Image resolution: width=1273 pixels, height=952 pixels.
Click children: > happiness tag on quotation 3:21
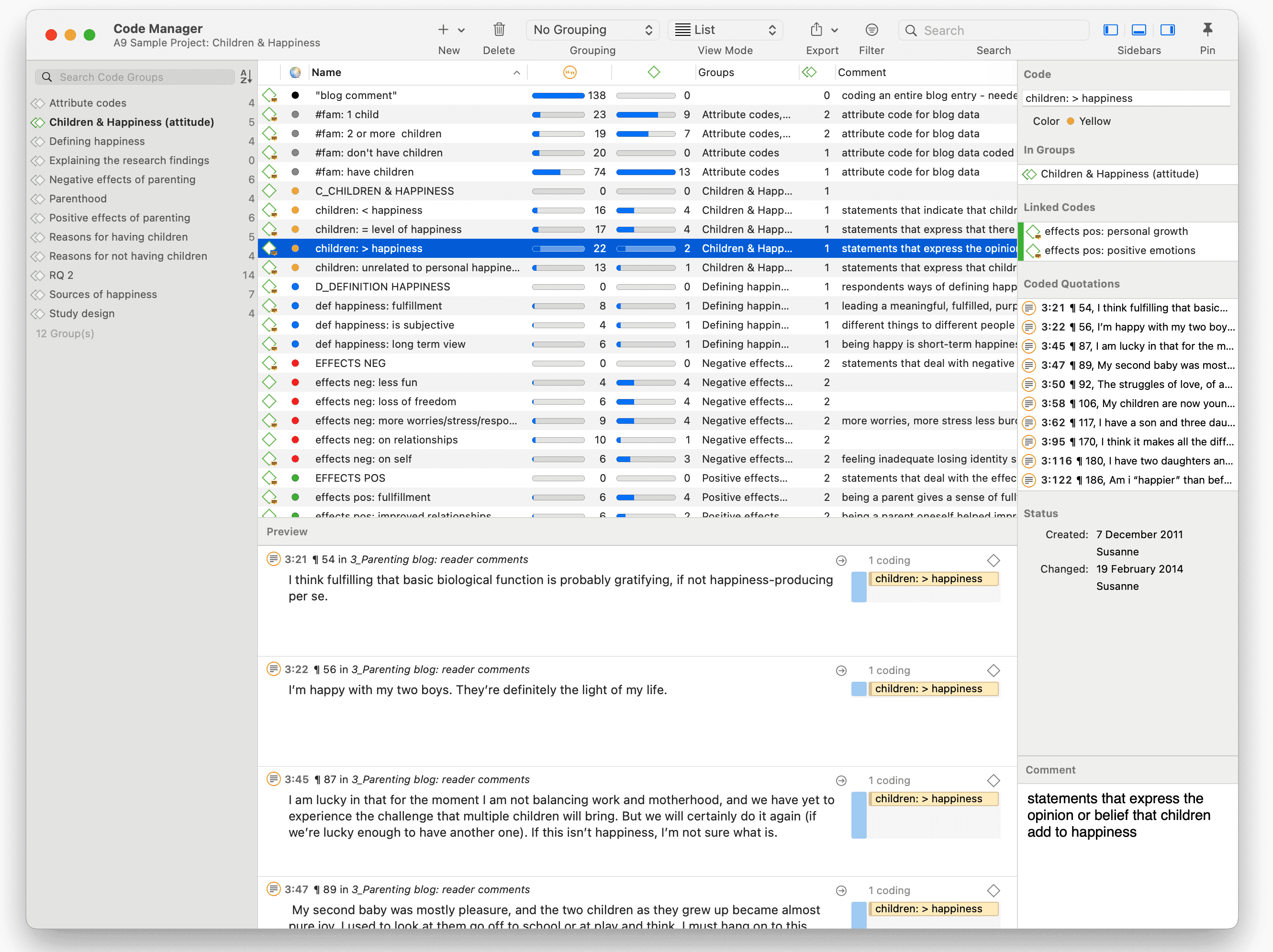pos(933,579)
